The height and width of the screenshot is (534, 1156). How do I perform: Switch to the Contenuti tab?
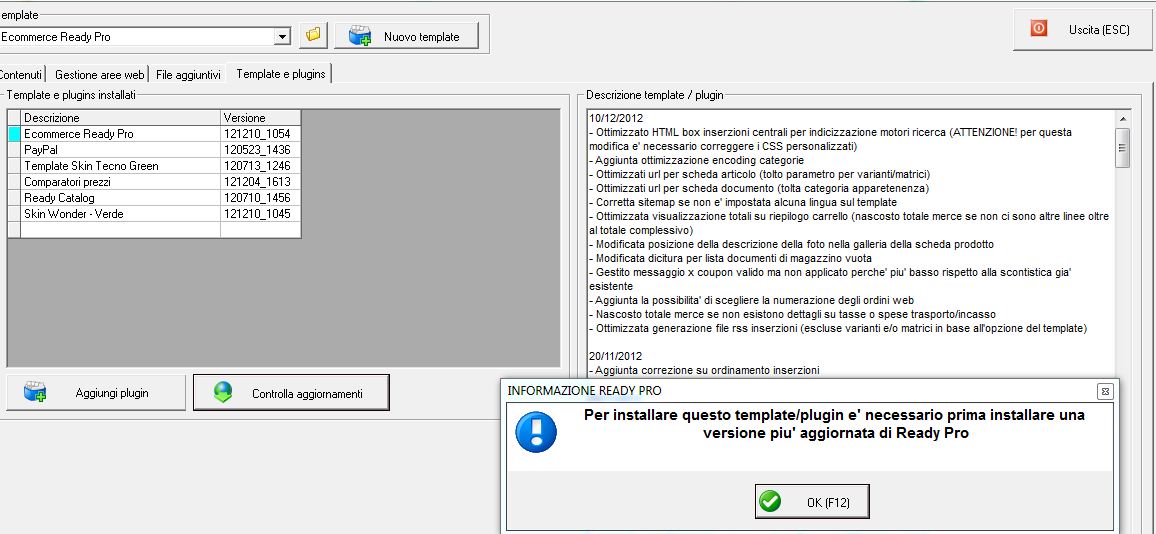click(x=21, y=74)
